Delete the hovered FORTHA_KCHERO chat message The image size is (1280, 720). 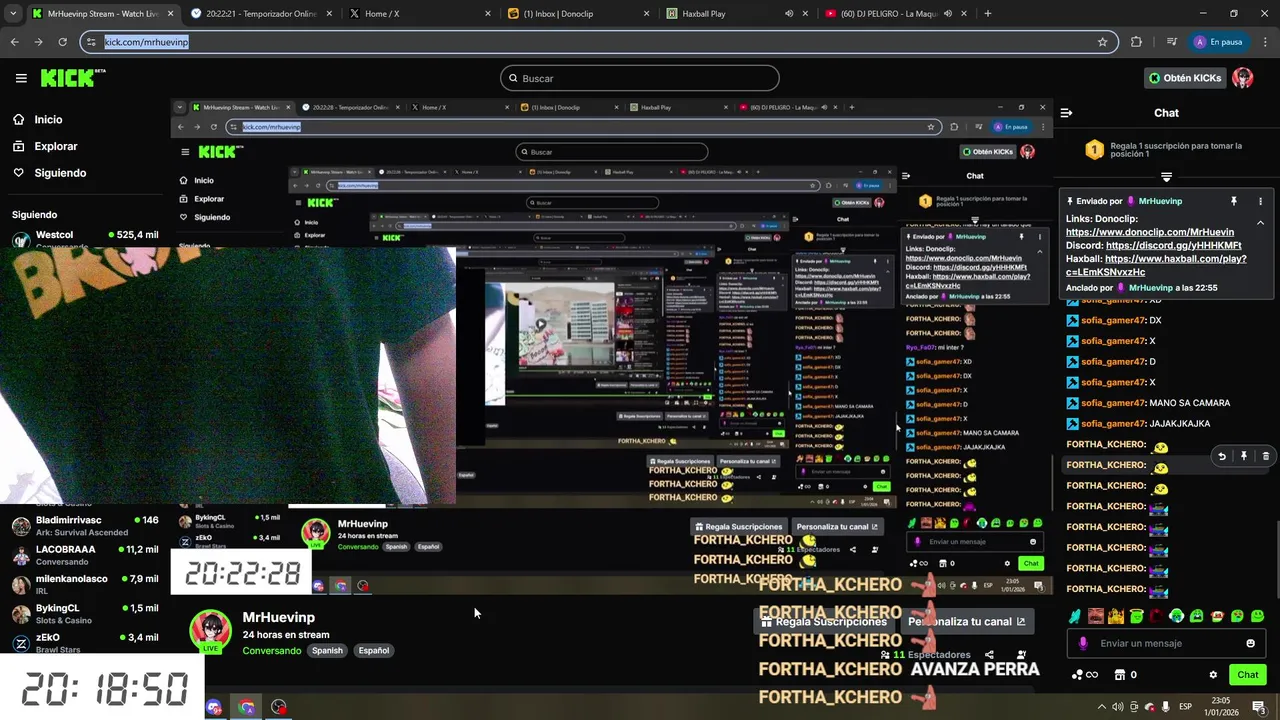coord(1265,456)
